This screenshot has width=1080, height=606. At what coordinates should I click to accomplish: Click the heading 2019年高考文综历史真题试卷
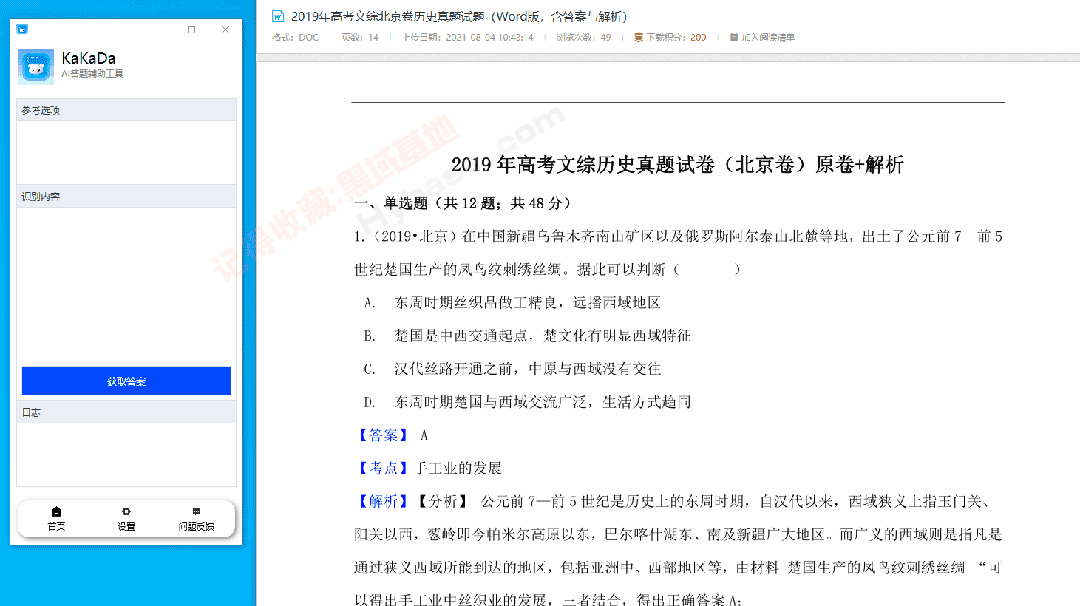[x=677, y=165]
